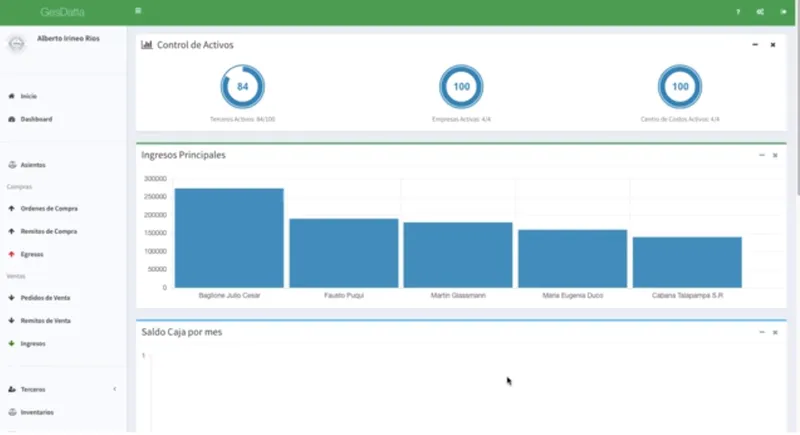The height and width of the screenshot is (435, 800).
Task: Collapse the Control de Activos panel
Action: tap(755, 45)
